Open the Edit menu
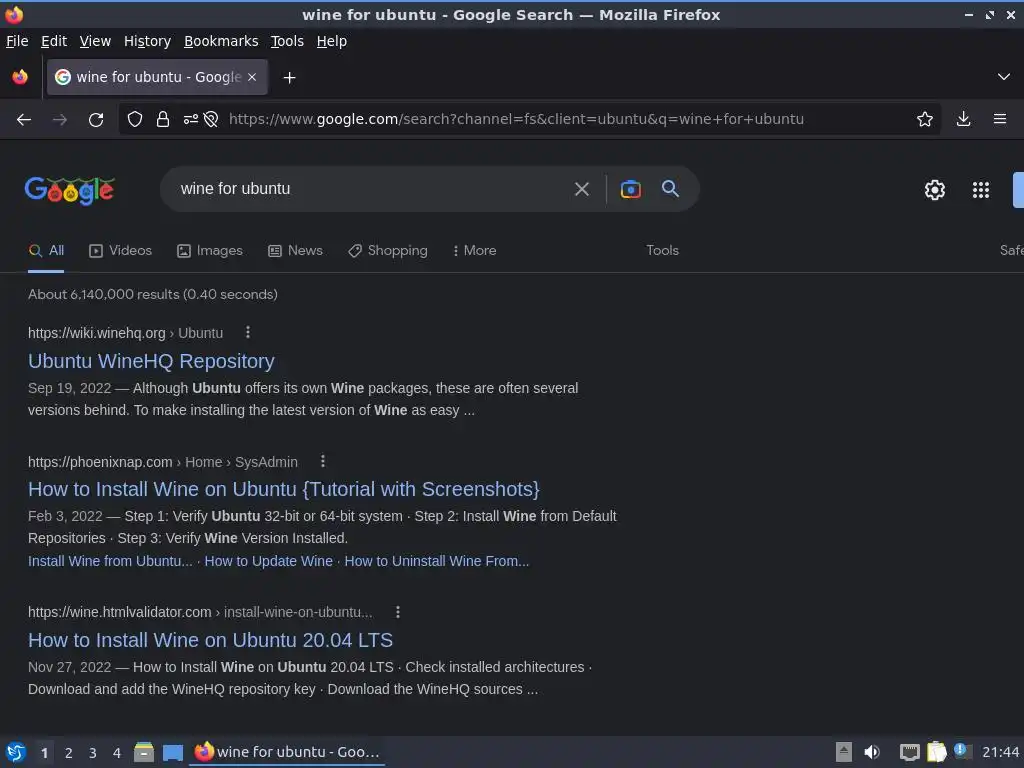 [x=54, y=41]
